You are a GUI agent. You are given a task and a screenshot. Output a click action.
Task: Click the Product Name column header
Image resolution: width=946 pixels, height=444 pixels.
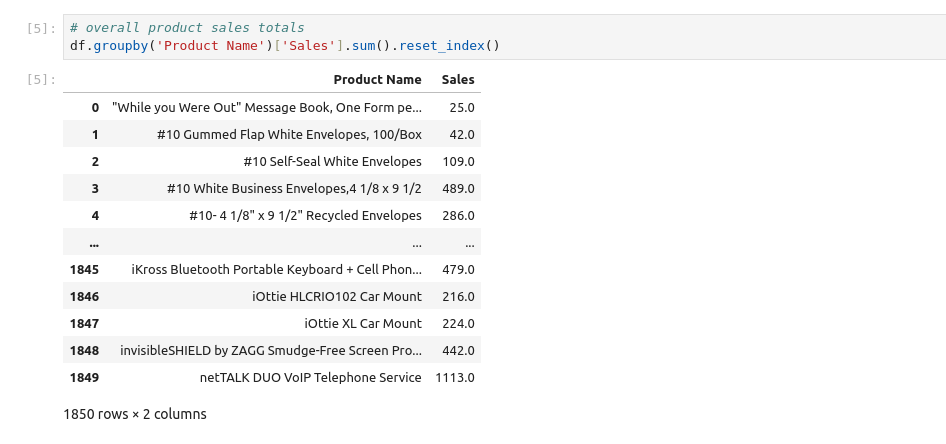point(377,80)
